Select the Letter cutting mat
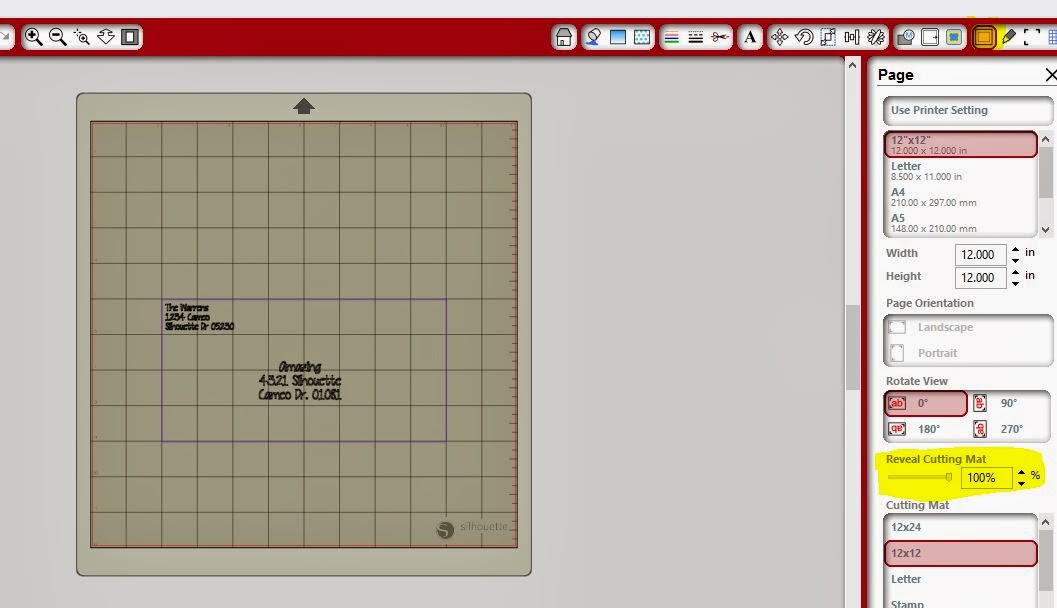The image size is (1057, 608). [x=961, y=579]
